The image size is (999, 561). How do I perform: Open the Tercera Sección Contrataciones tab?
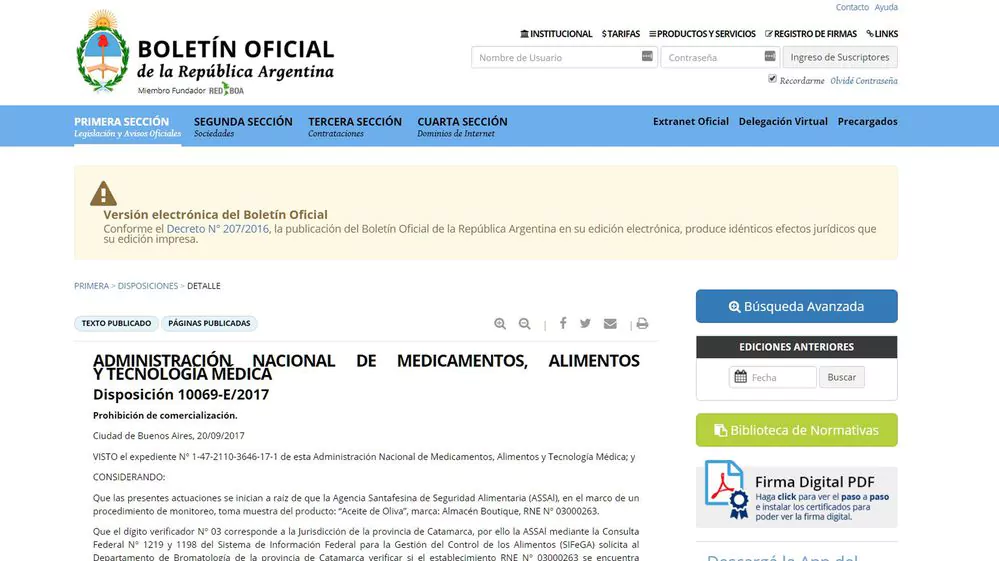(x=355, y=126)
